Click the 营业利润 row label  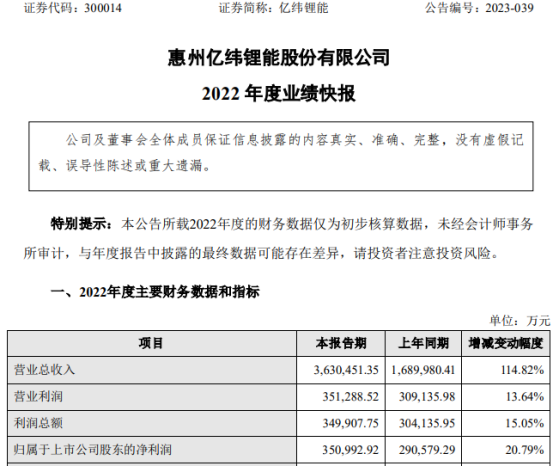[38, 396]
